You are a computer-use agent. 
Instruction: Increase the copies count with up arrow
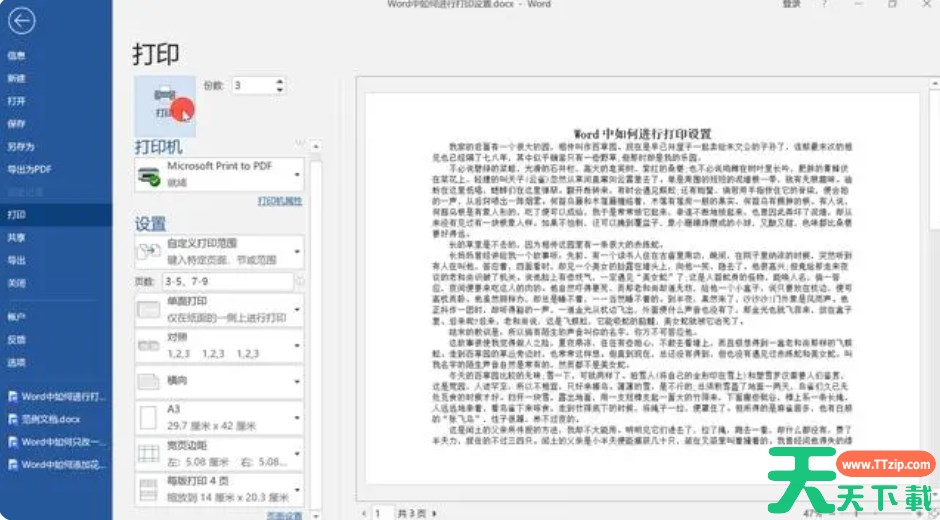(x=279, y=81)
